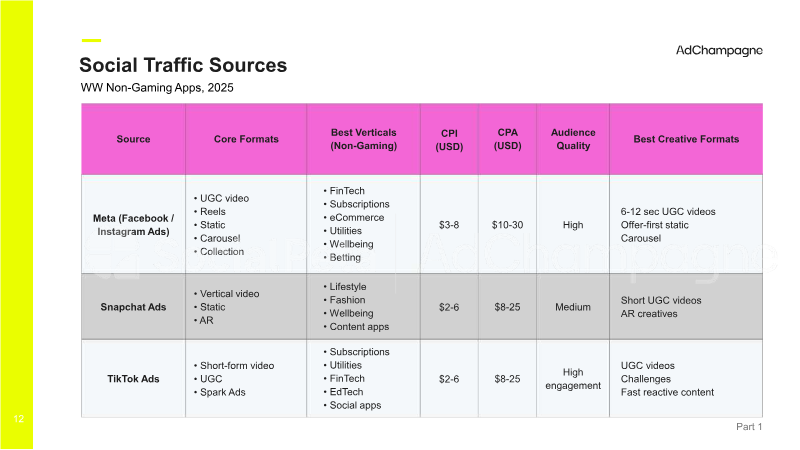The height and width of the screenshot is (450, 800).
Task: Select the High engagement cell for TikTok
Action: [573, 379]
